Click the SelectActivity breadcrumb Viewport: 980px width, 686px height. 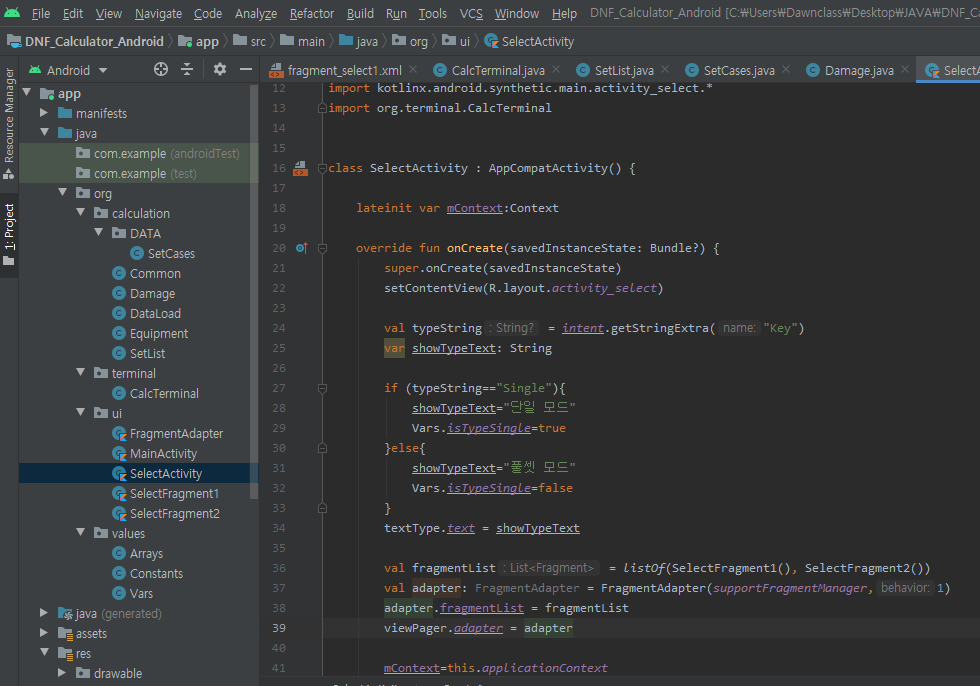tap(529, 41)
